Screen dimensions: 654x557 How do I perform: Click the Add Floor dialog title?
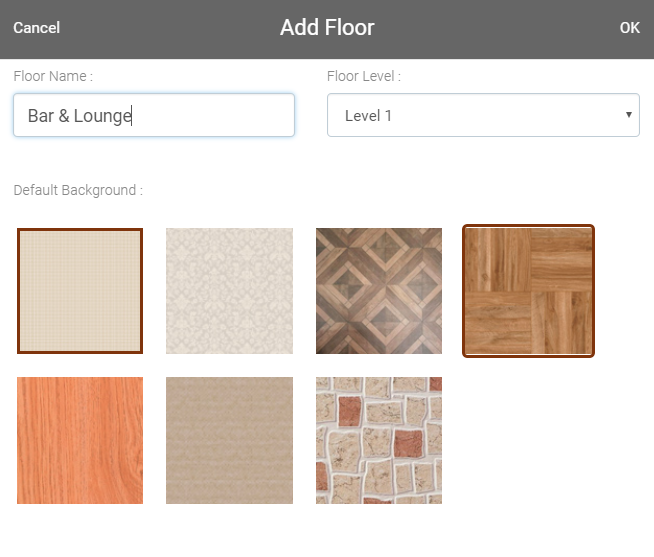click(x=327, y=28)
